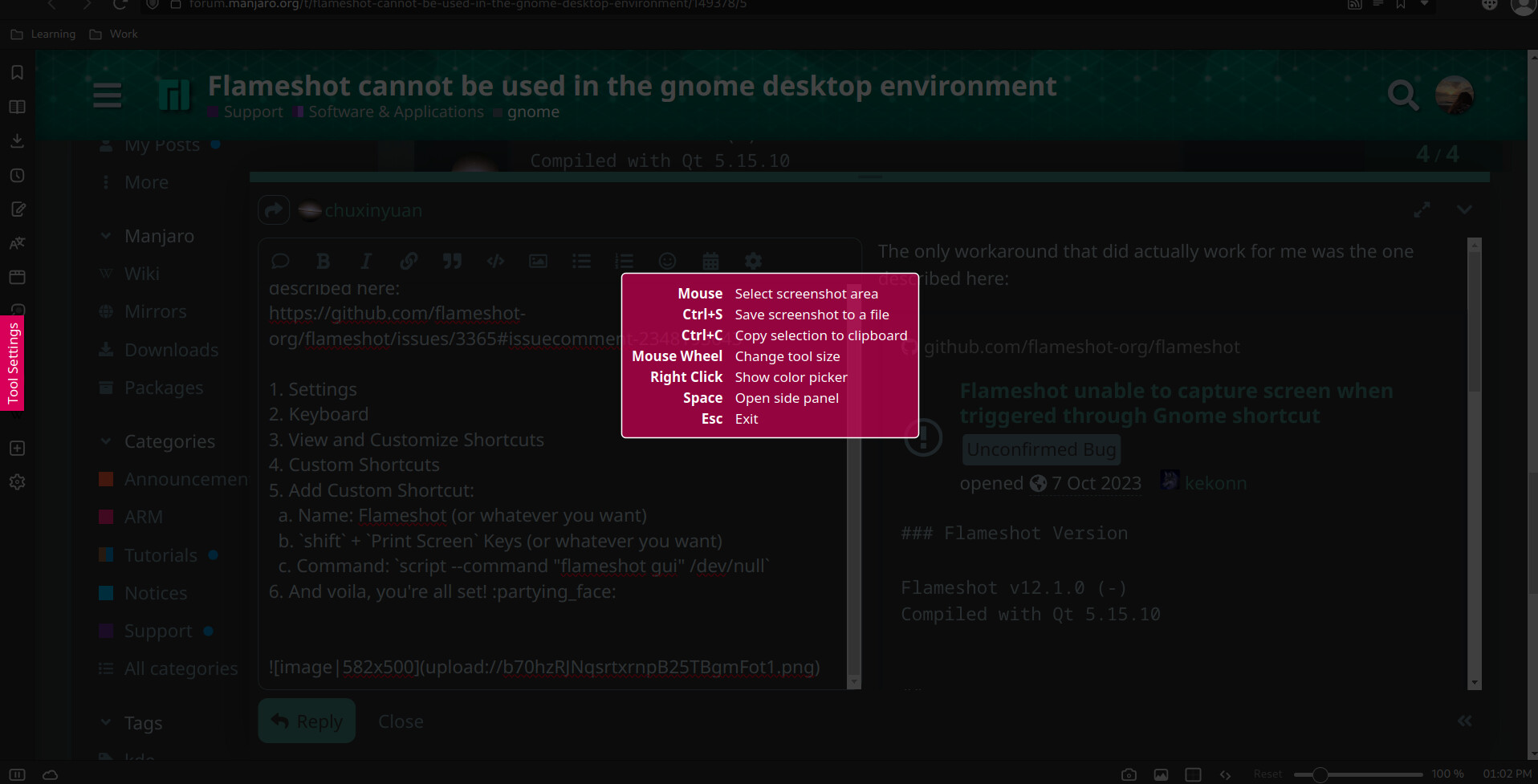Viewport: 1538px width, 784px height.
Task: Insert date with calendar icon in composer
Action: pos(710,261)
